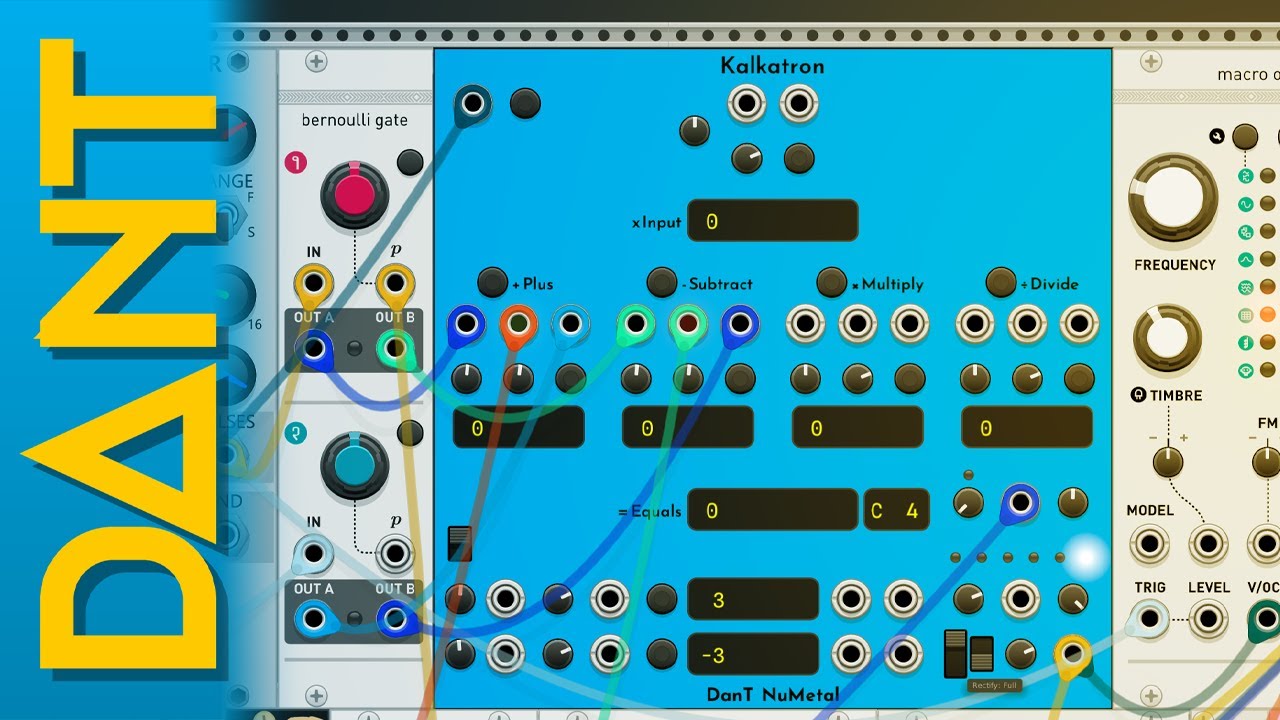1280x720 pixels.
Task: Click the LEVEL jack on macro oscillator
Action: (1208, 620)
